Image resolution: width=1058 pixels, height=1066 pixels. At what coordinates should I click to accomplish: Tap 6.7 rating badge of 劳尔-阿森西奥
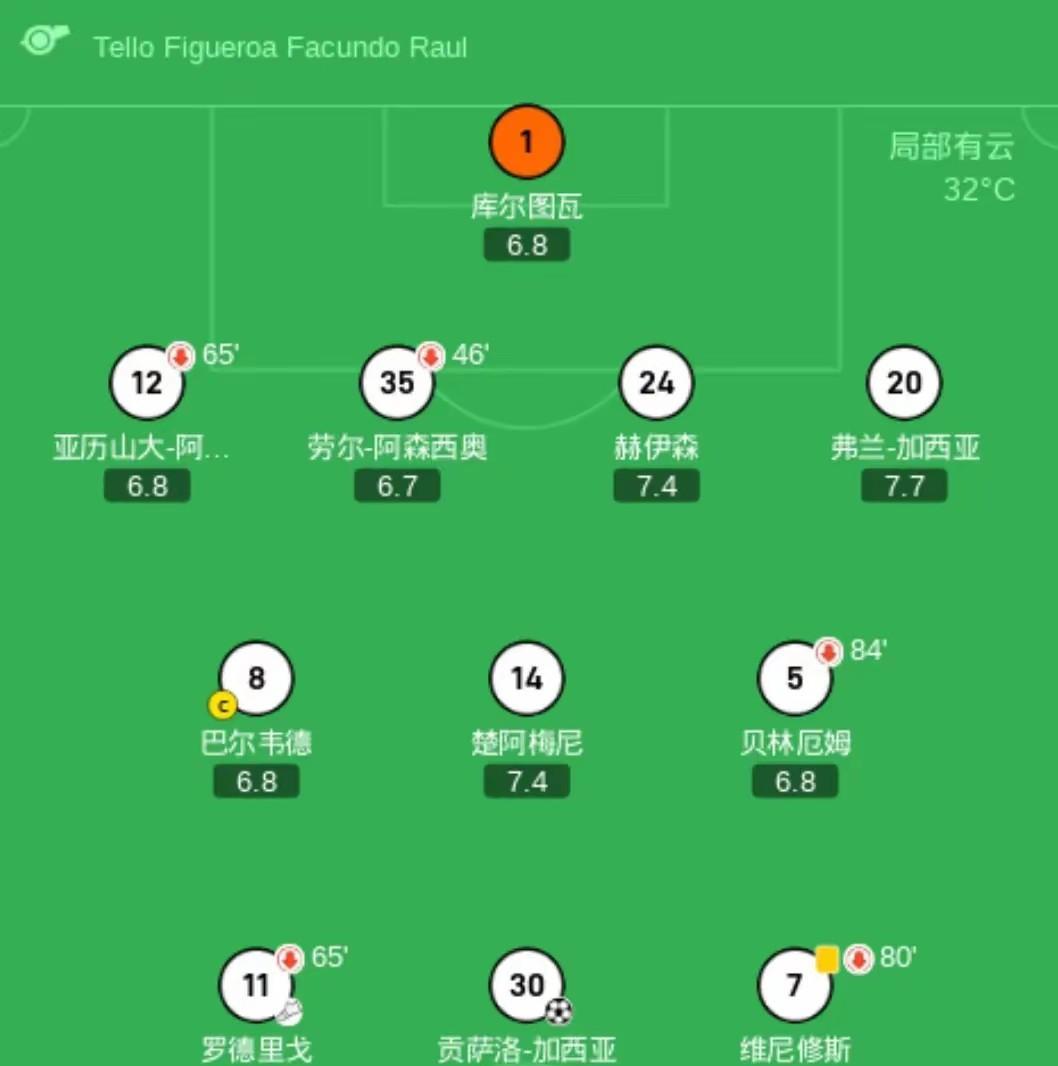click(x=397, y=486)
